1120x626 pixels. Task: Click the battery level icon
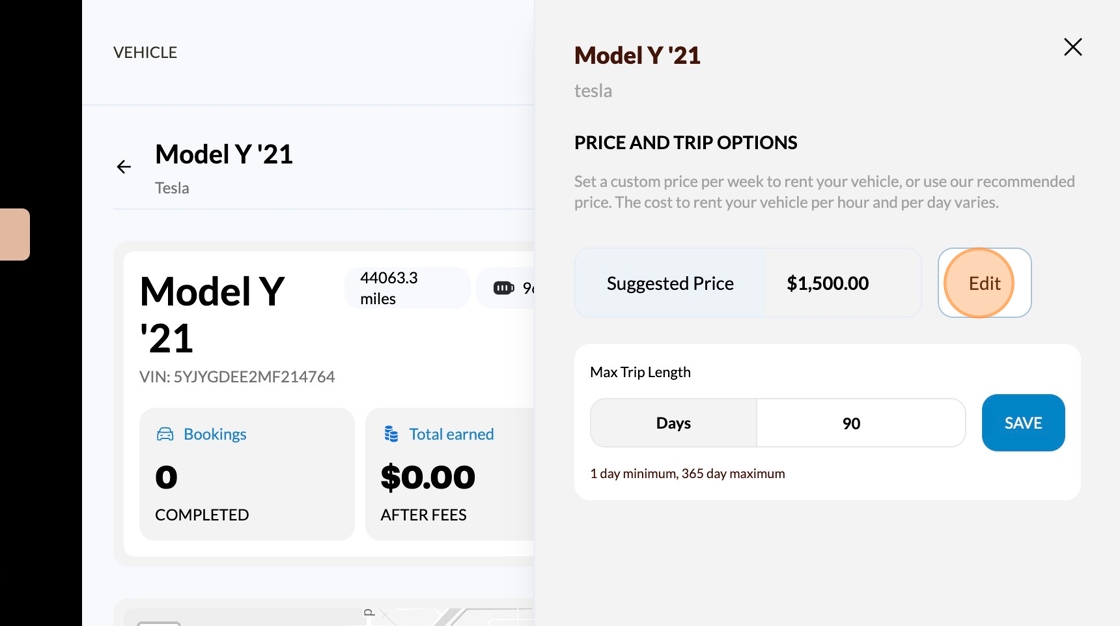coord(504,288)
